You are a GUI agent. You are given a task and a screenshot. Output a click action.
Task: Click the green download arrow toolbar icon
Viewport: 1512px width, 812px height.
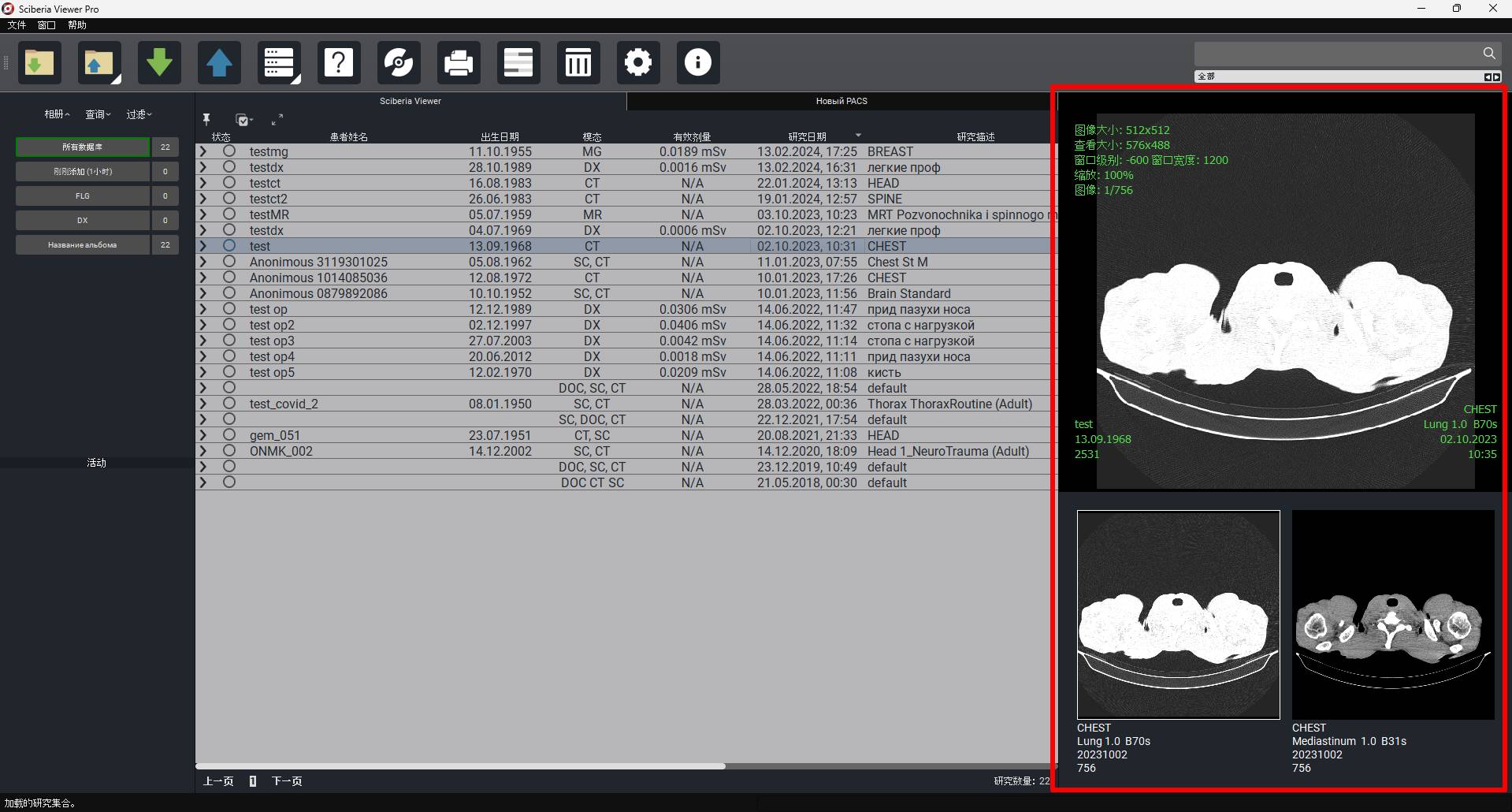159,62
